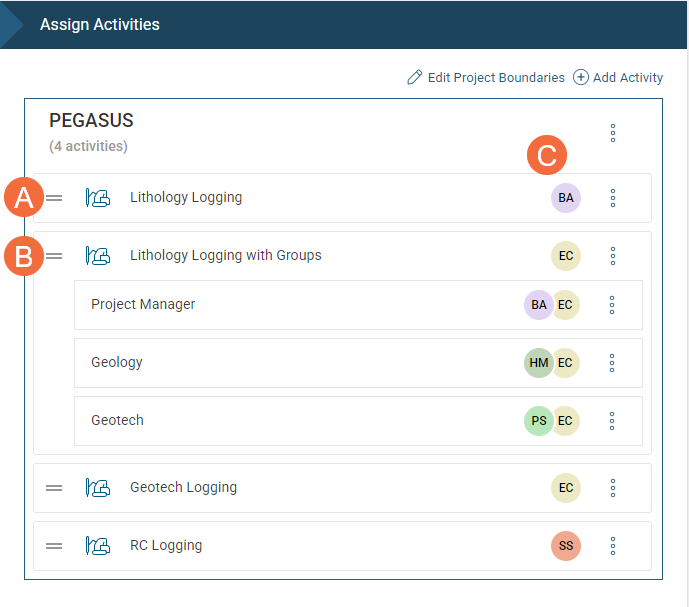This screenshot has width=689, height=607.
Task: Select the Geotech group row
Action: [x=300, y=421]
